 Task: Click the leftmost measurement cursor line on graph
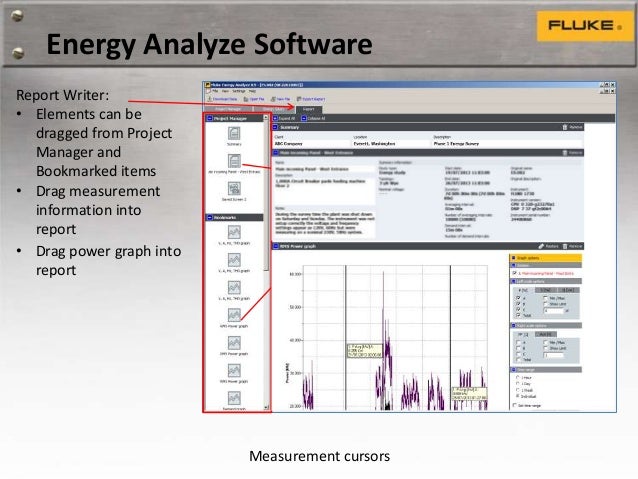346,337
